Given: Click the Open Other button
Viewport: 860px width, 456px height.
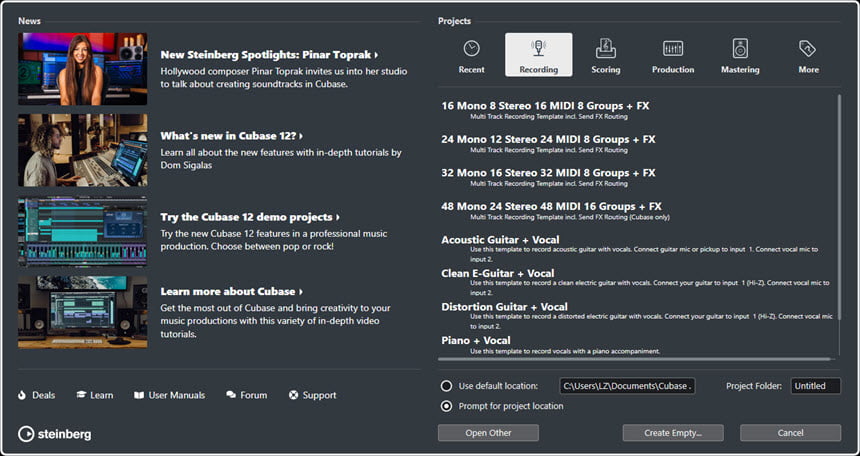Looking at the screenshot, I should pyautogui.click(x=488, y=433).
